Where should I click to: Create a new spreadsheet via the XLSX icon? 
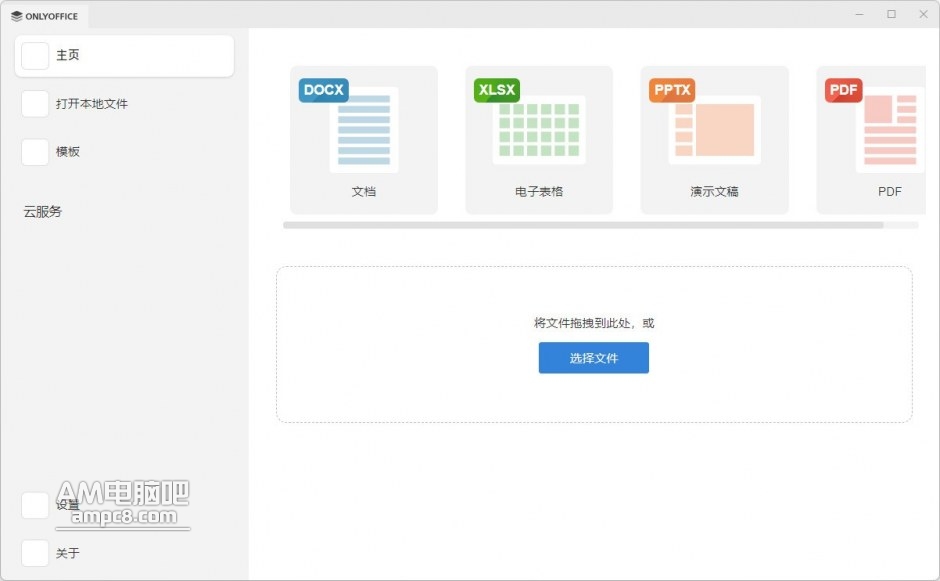click(538, 127)
